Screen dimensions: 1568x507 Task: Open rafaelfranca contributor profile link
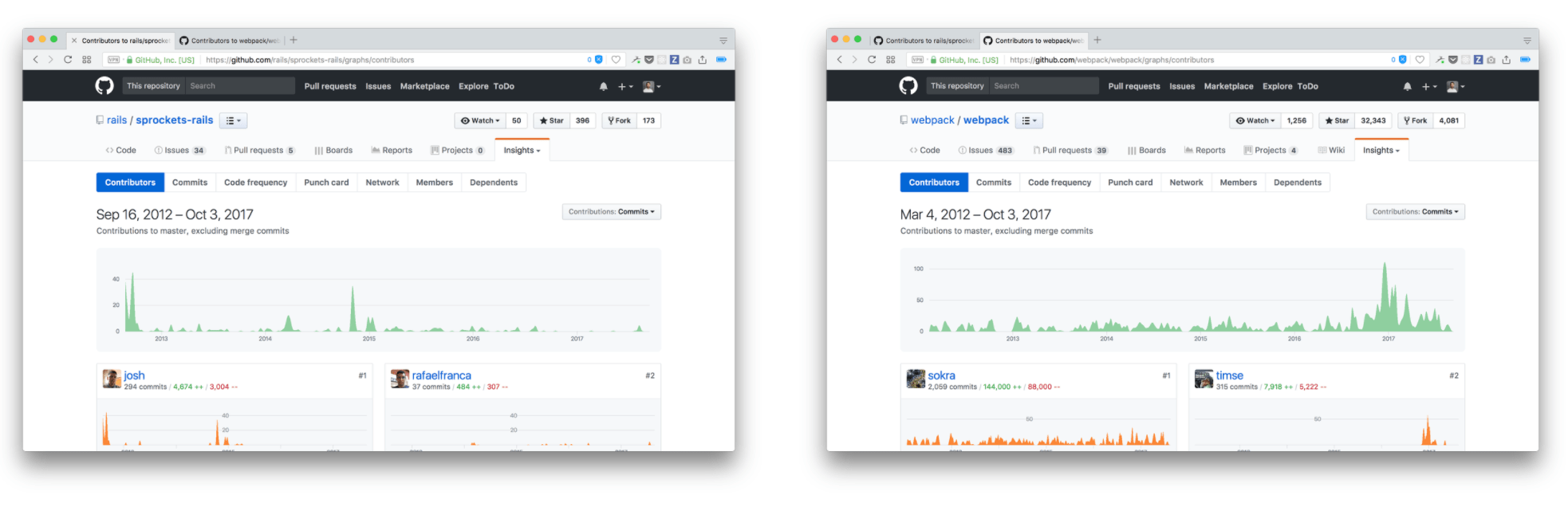pyautogui.click(x=441, y=375)
